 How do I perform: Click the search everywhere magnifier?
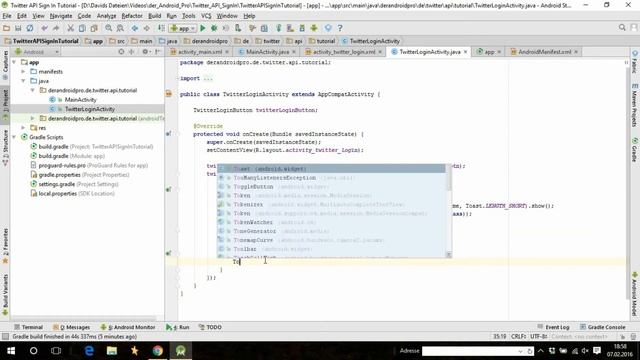point(622,27)
